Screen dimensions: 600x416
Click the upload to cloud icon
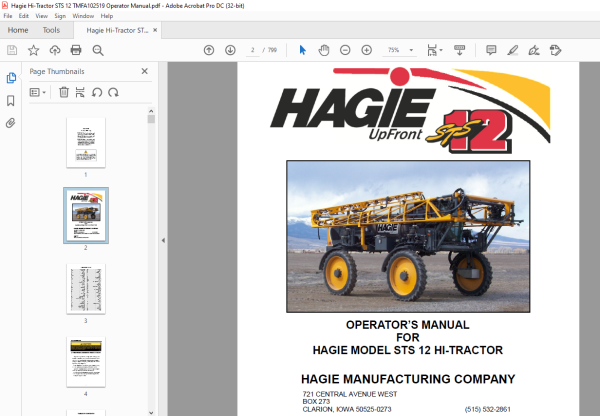(x=55, y=50)
